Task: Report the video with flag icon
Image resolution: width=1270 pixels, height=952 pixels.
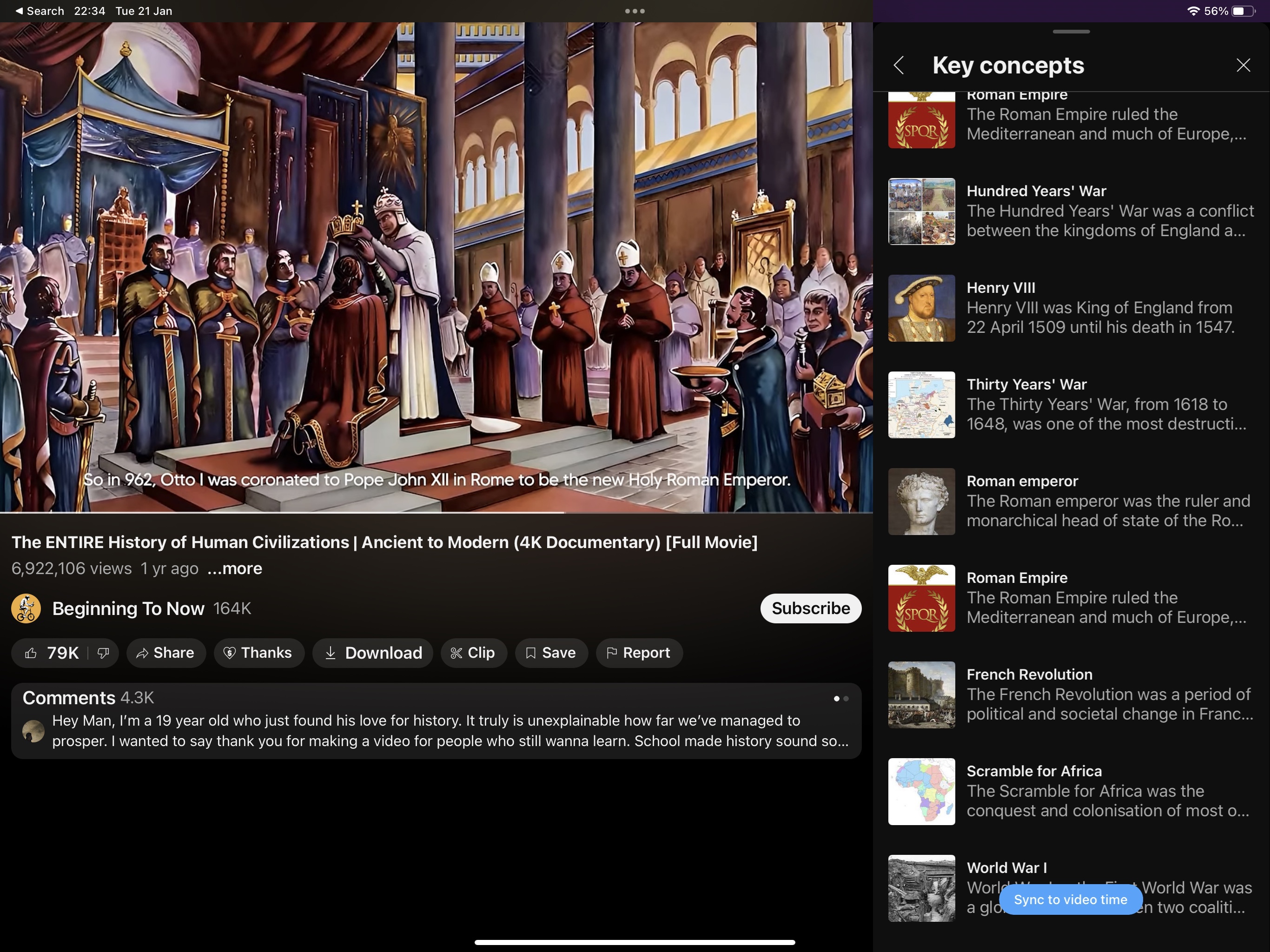Action: pyautogui.click(x=638, y=653)
